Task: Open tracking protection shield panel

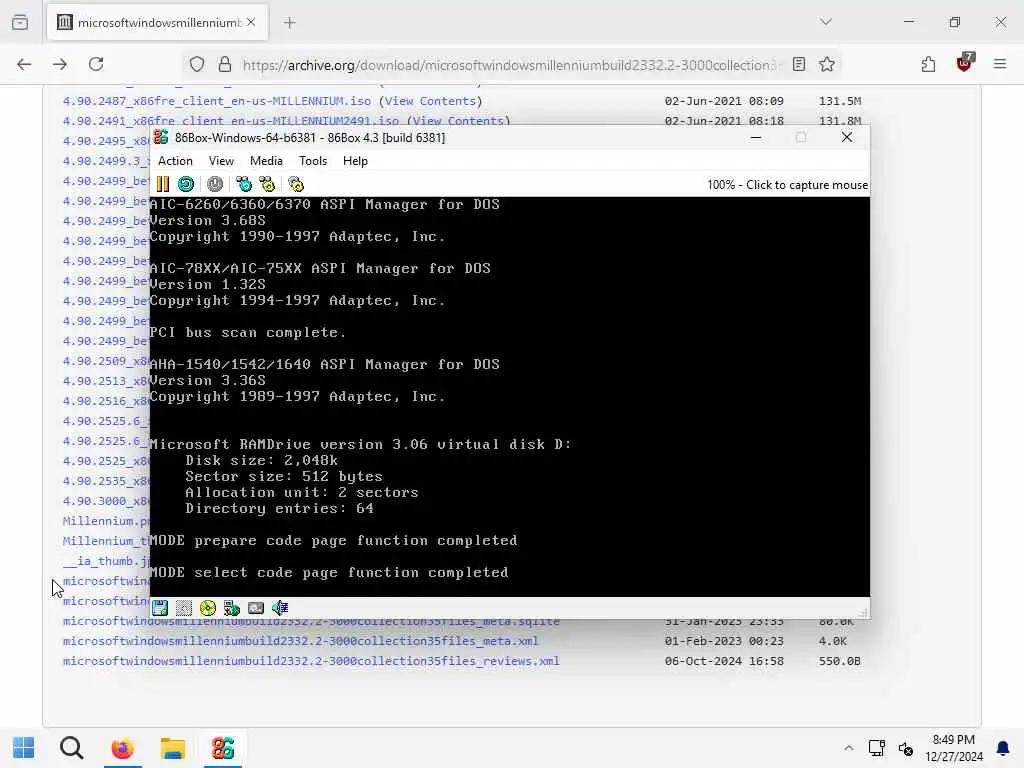Action: [x=197, y=64]
